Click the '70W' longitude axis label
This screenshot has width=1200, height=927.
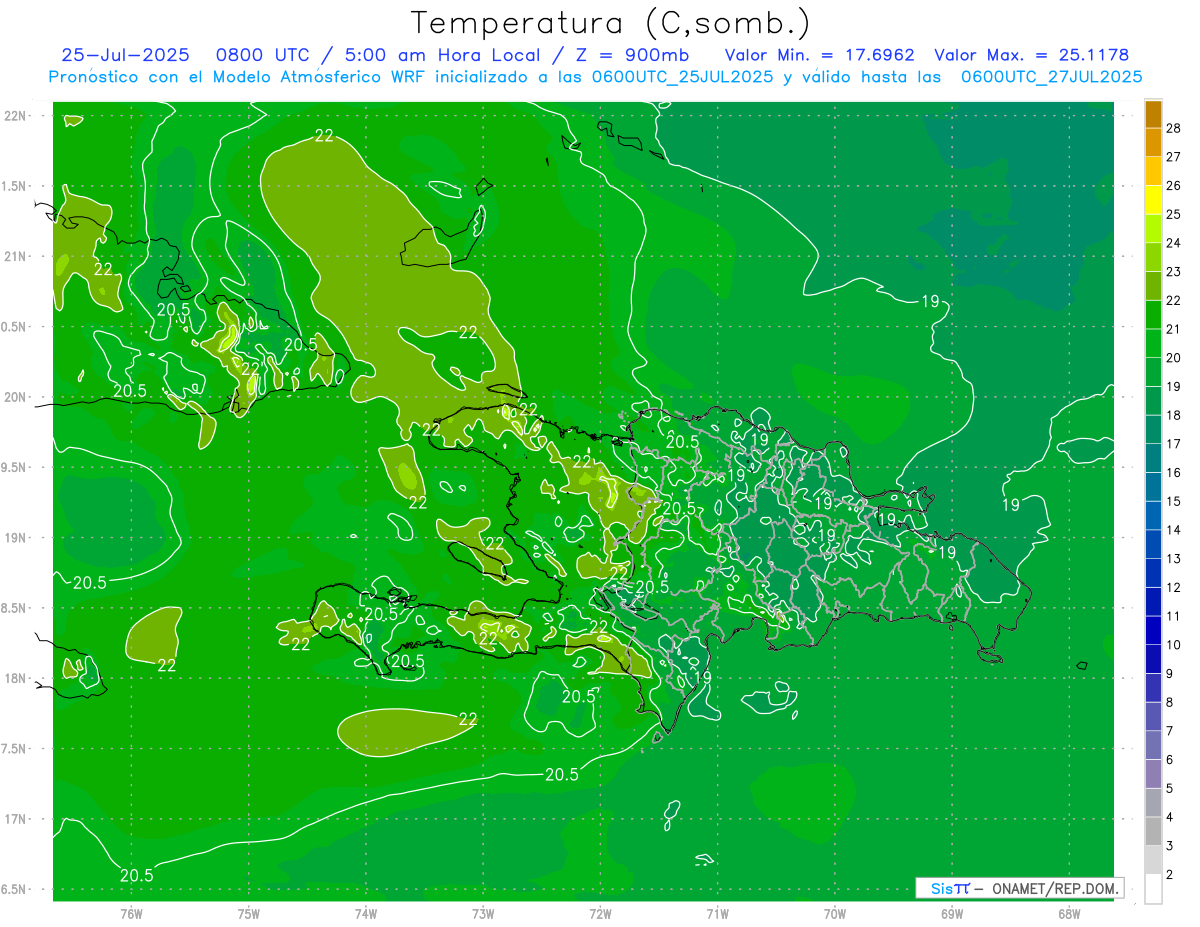tap(834, 914)
